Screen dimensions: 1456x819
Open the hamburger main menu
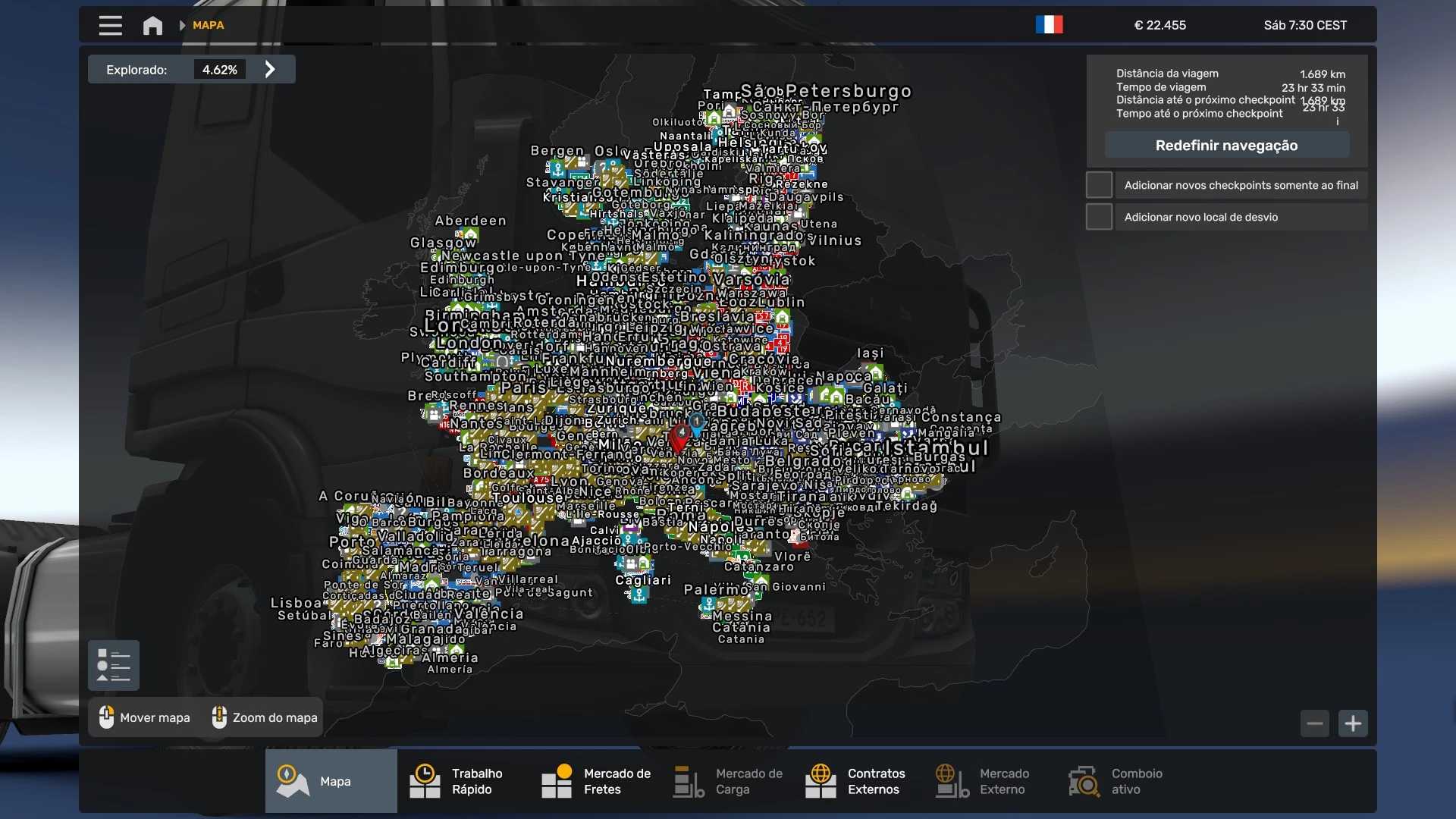tap(110, 26)
